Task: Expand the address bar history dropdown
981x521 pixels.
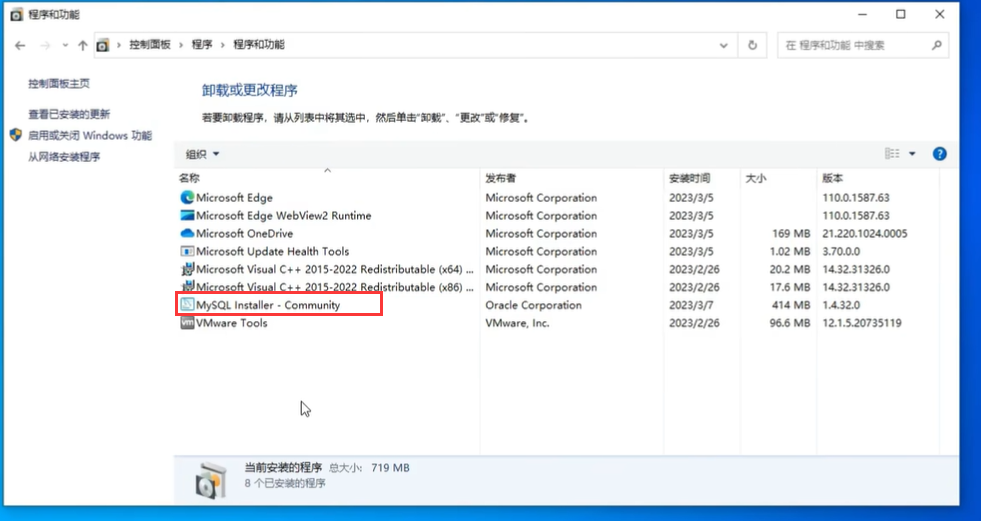Action: [x=724, y=45]
